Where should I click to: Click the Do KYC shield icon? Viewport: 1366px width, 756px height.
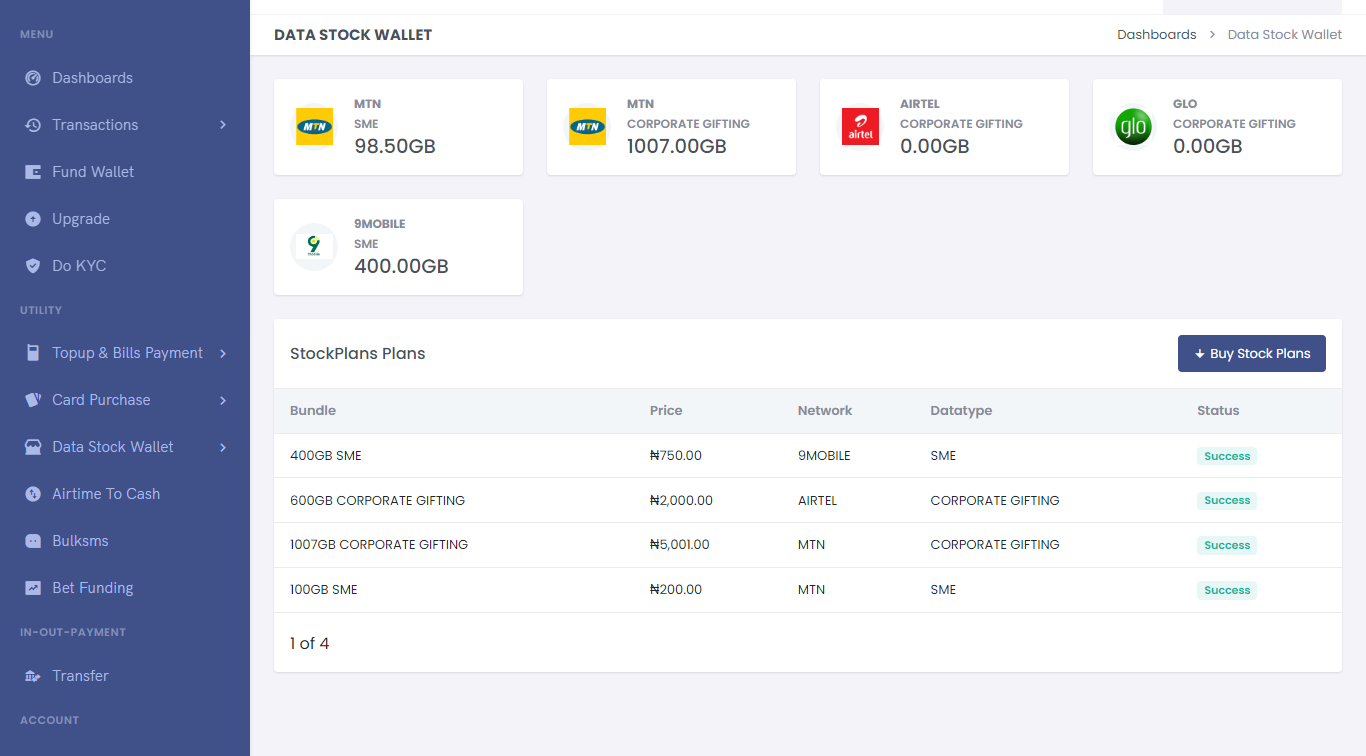point(33,266)
